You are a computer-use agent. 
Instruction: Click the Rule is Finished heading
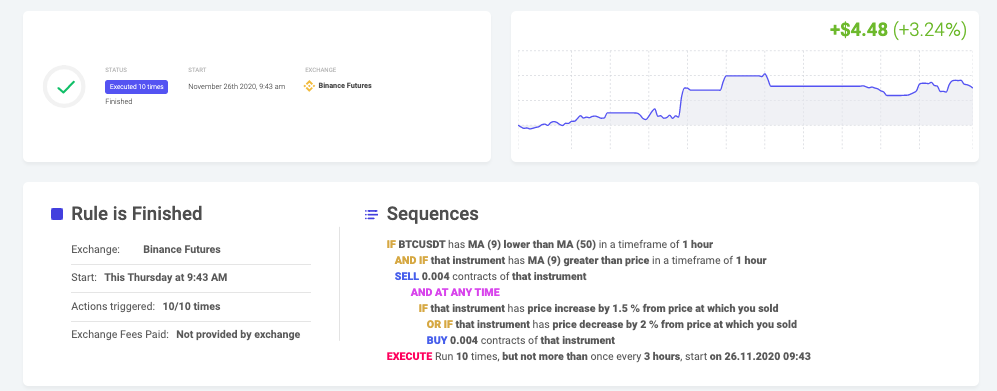pos(137,214)
